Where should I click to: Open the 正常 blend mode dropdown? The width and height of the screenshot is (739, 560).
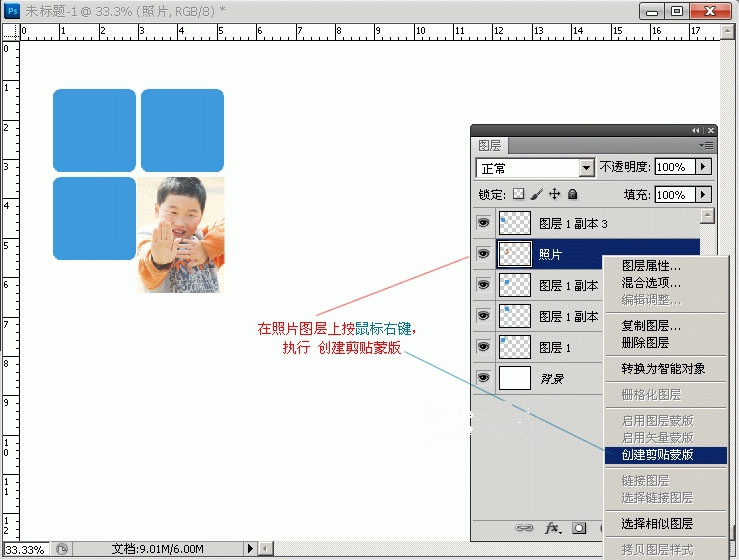click(586, 168)
